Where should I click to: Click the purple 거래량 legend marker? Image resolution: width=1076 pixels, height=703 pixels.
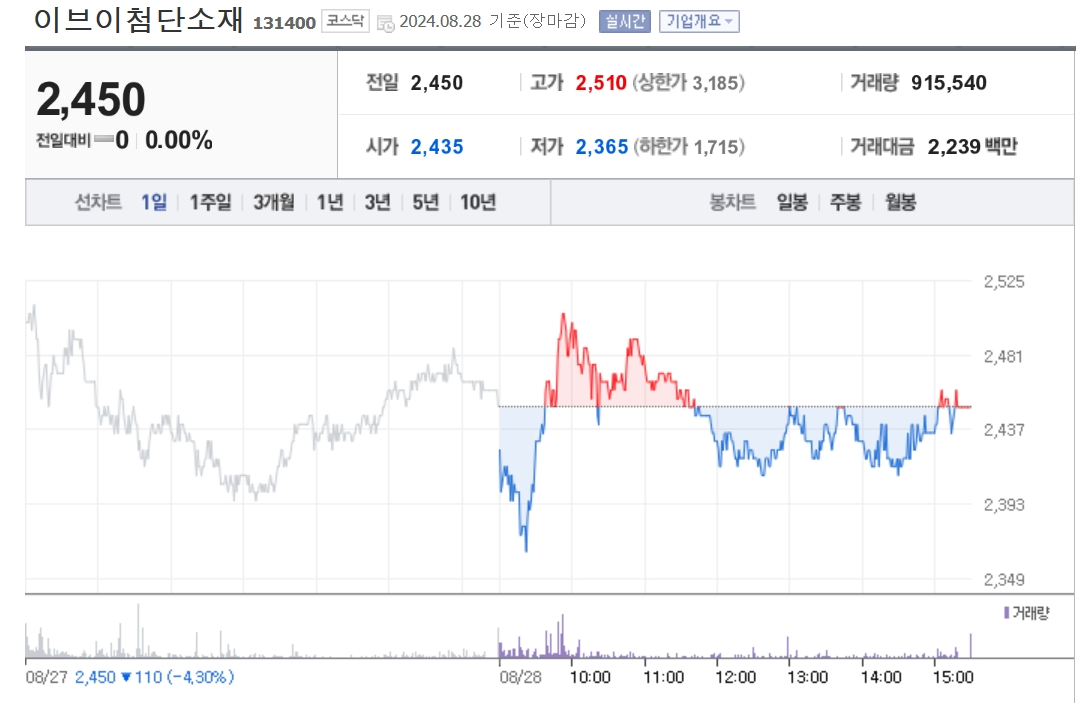[x=1006, y=612]
